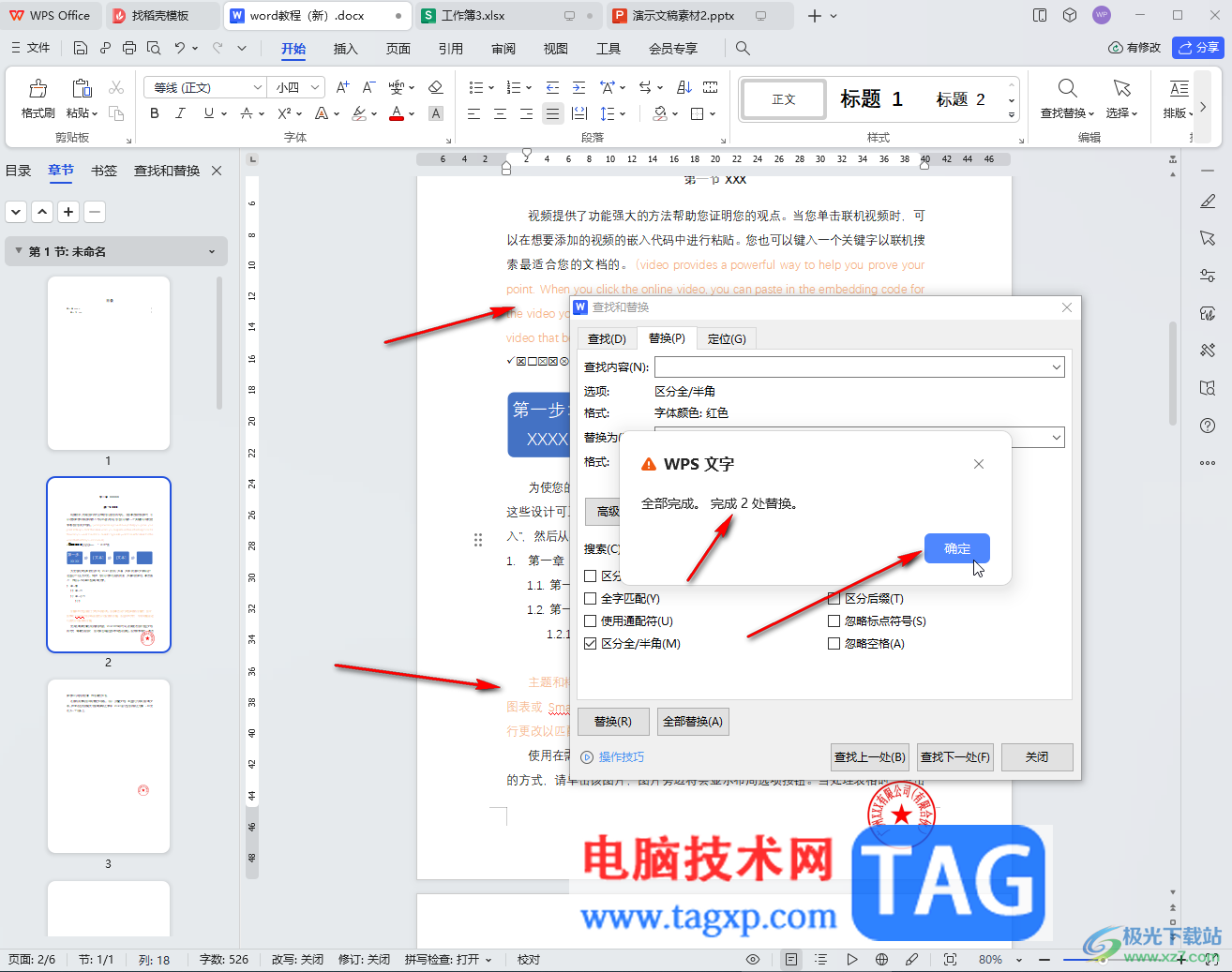This screenshot has height=972, width=1232.
Task: Click the help question mark sidebar icon
Action: 1208,426
